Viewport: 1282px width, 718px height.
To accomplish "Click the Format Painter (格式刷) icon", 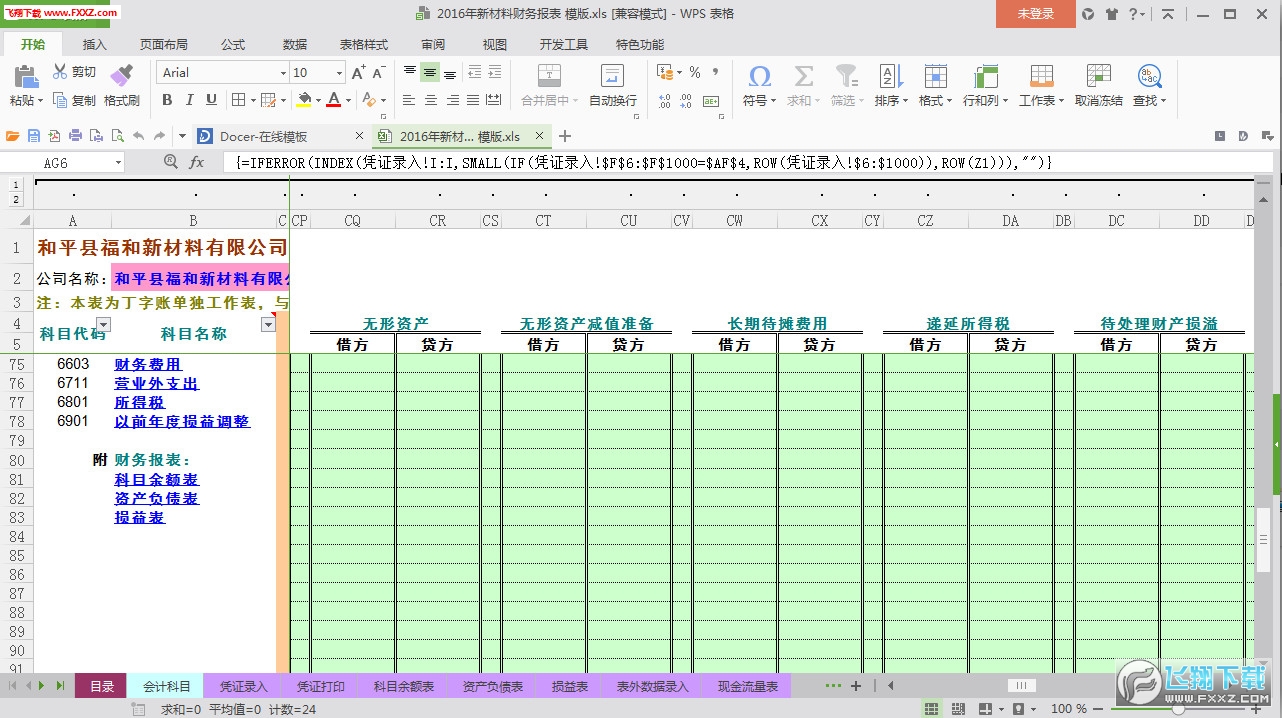I will coord(121,75).
